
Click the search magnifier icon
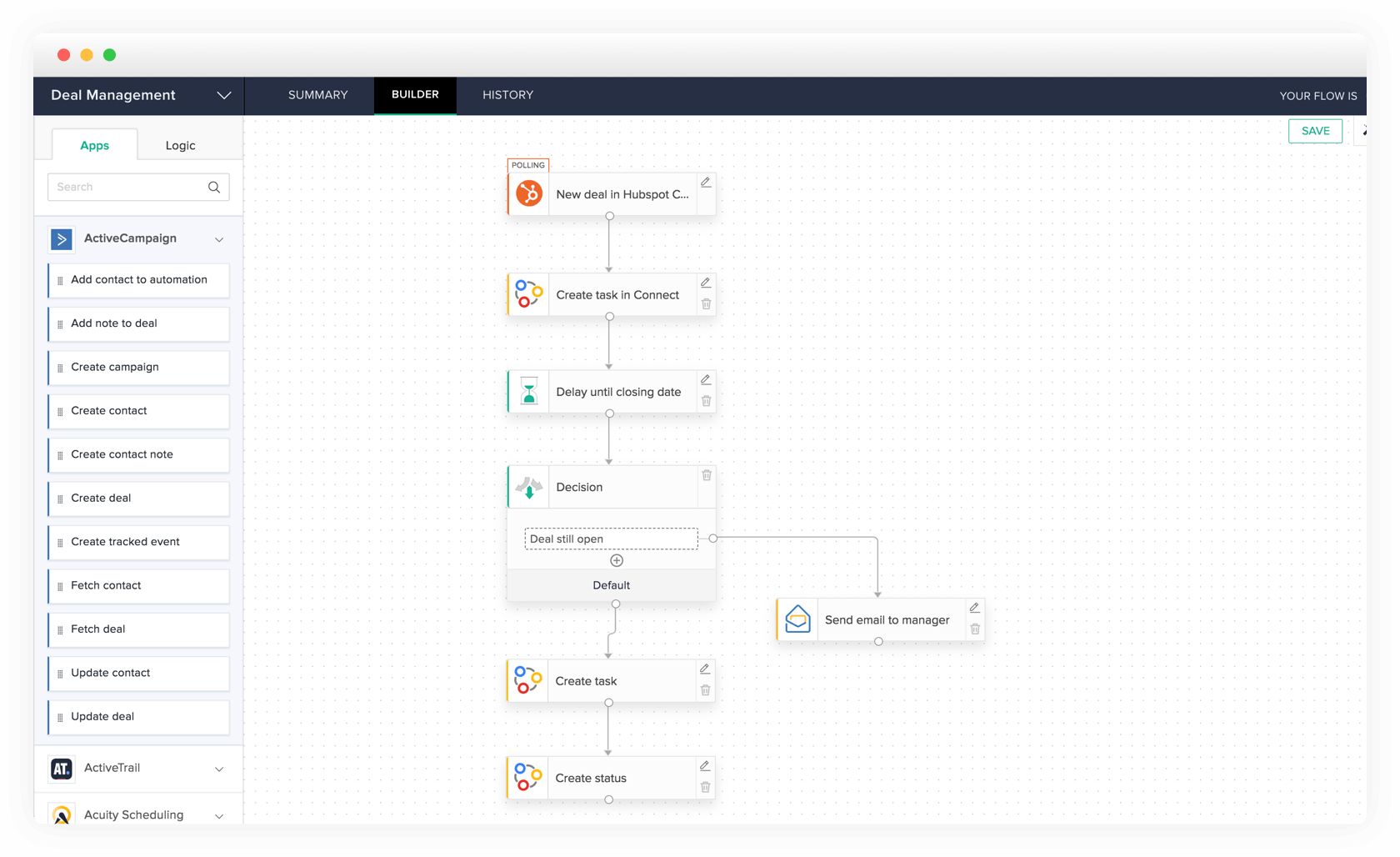pos(214,188)
